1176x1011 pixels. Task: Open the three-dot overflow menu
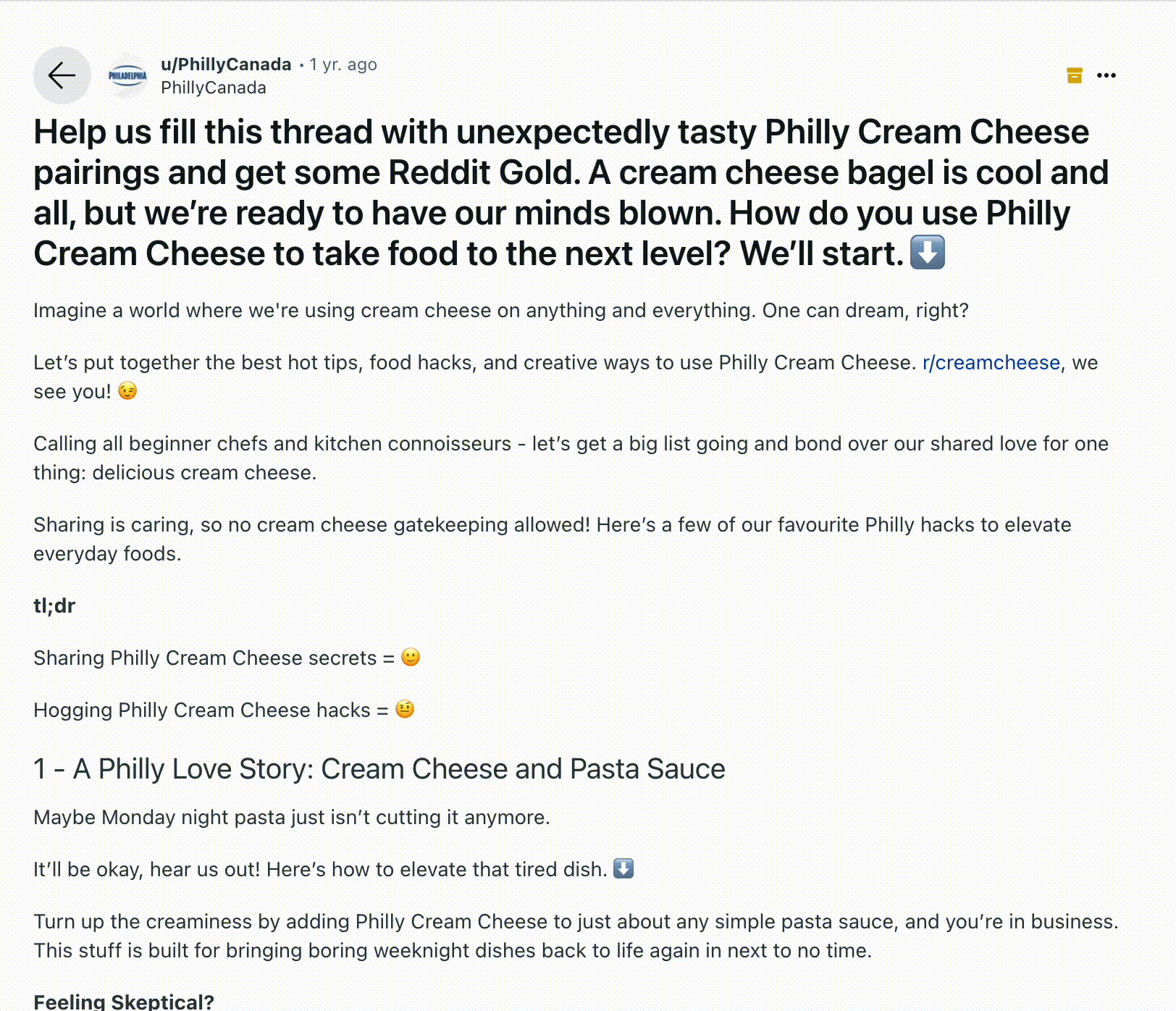1108,75
